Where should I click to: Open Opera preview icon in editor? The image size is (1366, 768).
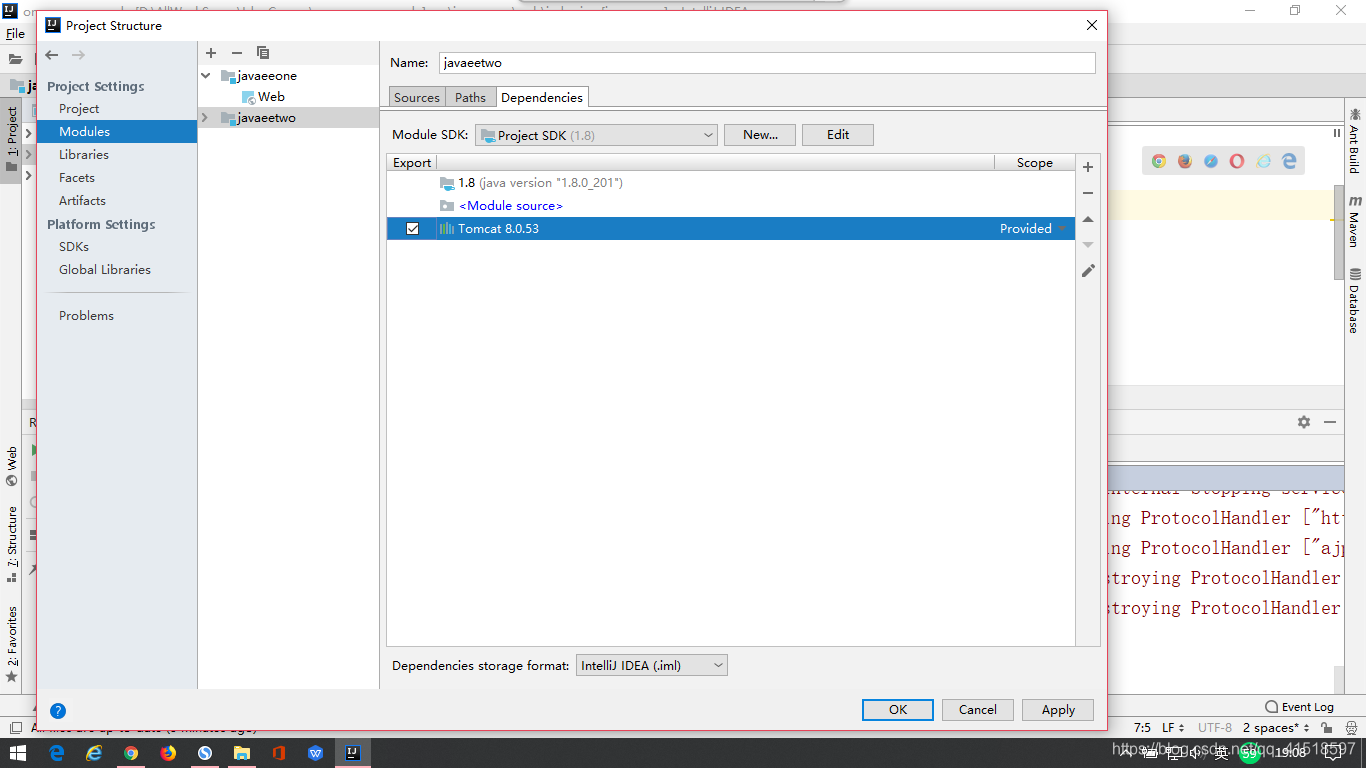[1237, 161]
